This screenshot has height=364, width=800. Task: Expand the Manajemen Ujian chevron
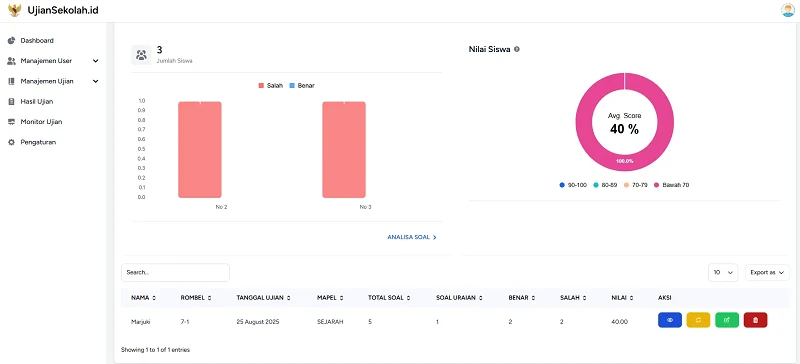pyautogui.click(x=95, y=81)
